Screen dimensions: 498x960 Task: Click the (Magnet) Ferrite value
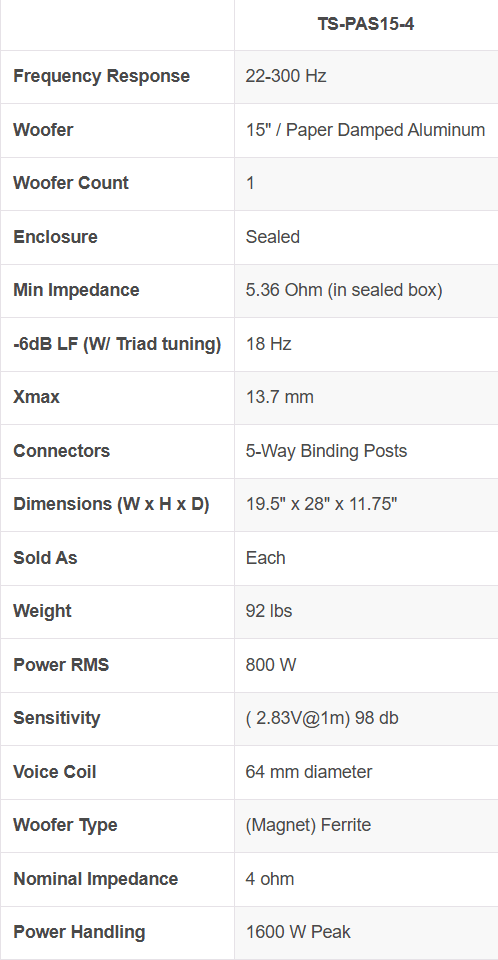point(308,825)
